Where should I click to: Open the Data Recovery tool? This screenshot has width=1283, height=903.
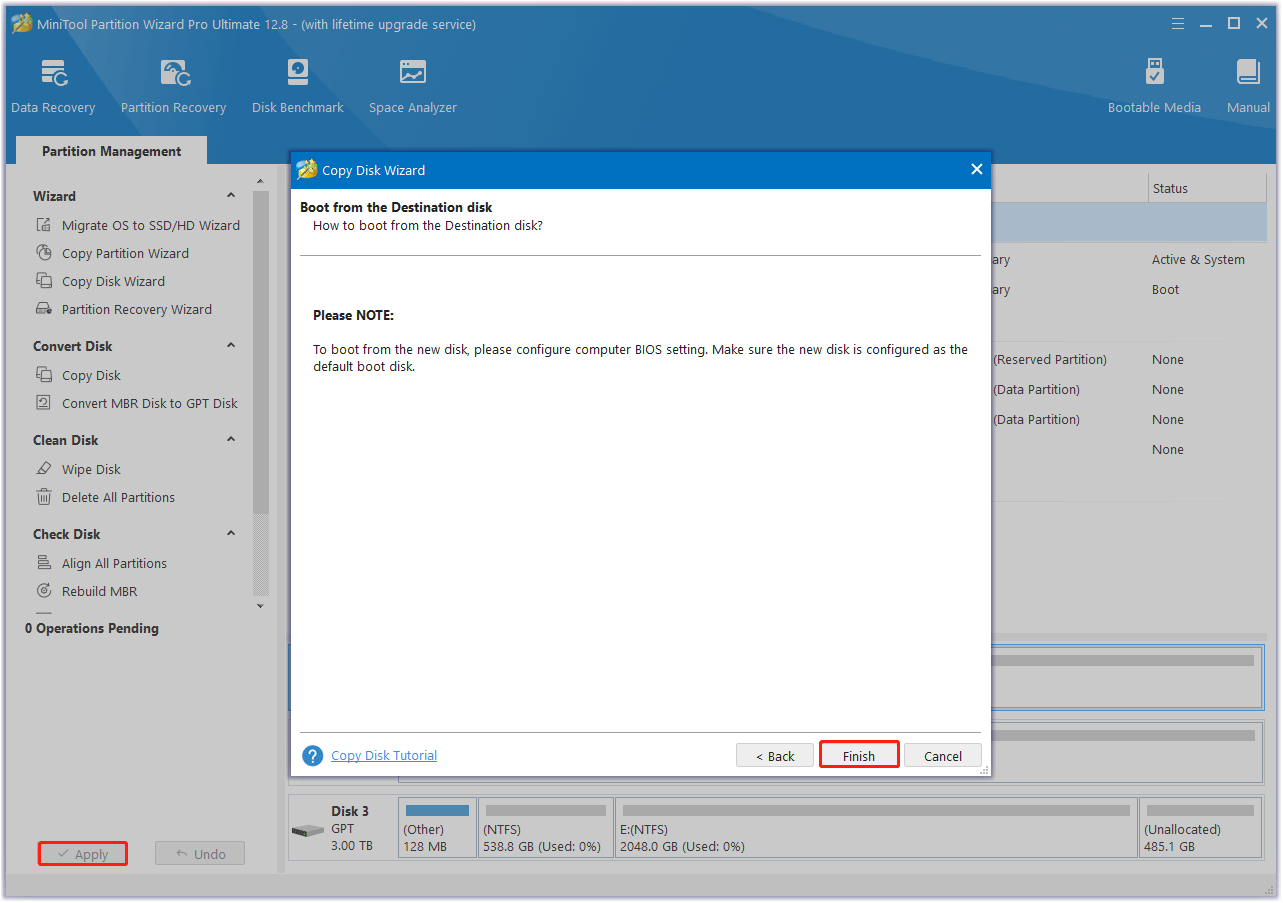53,87
